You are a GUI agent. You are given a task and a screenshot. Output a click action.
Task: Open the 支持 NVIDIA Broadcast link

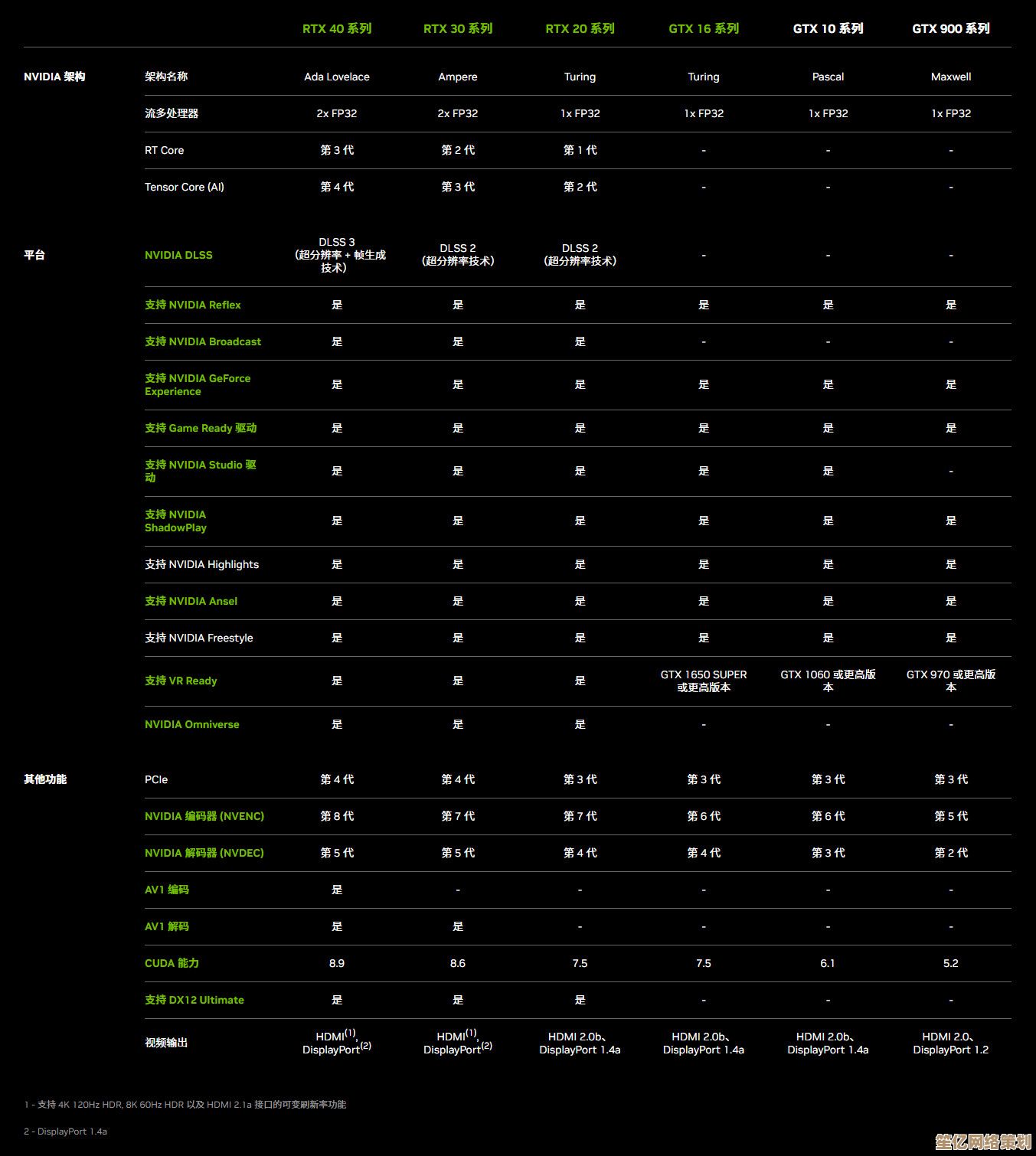click(x=203, y=341)
